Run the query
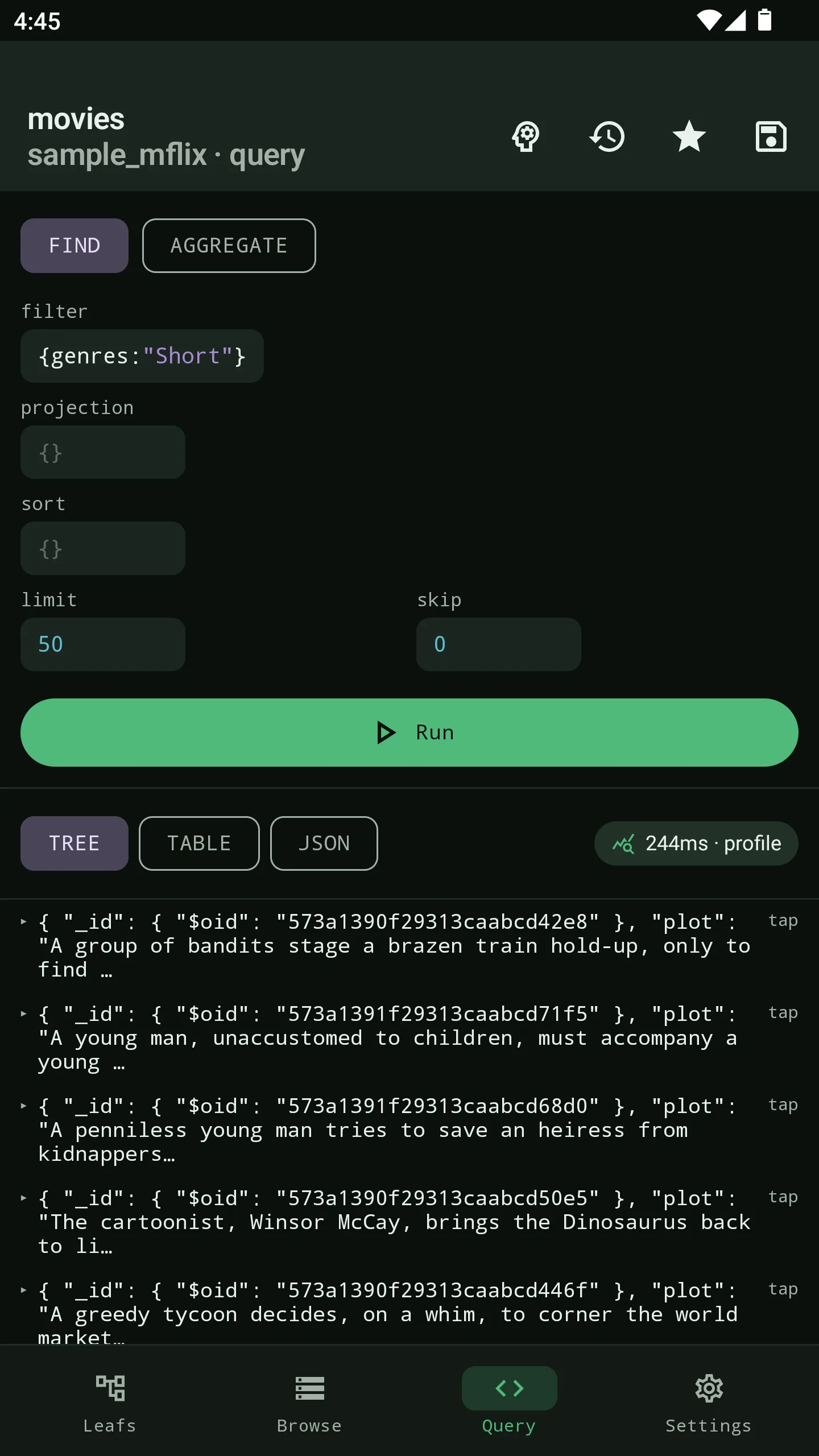819x1456 pixels. pyautogui.click(x=409, y=733)
